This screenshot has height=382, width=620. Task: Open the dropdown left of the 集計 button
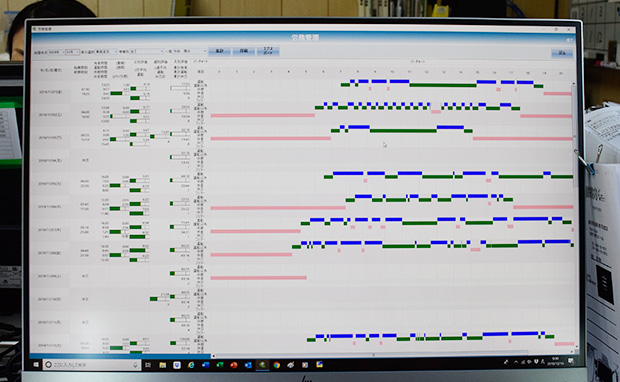(189, 51)
